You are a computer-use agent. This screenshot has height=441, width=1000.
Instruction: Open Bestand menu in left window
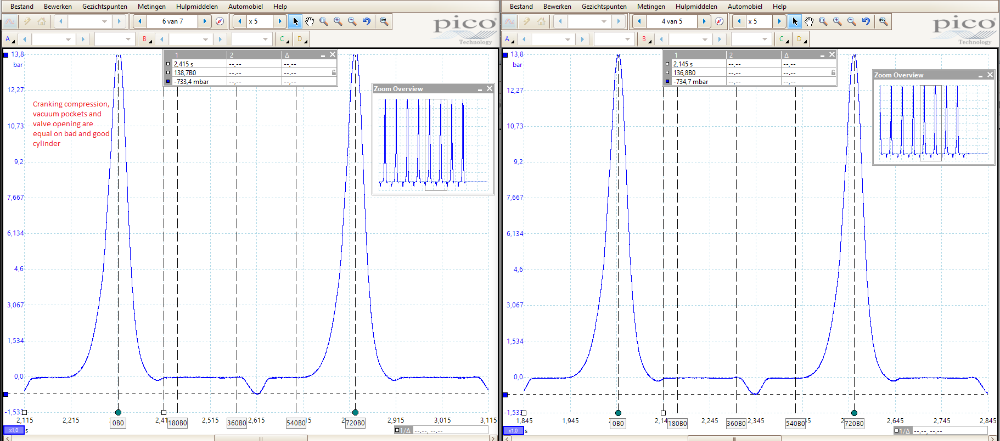click(x=21, y=6)
